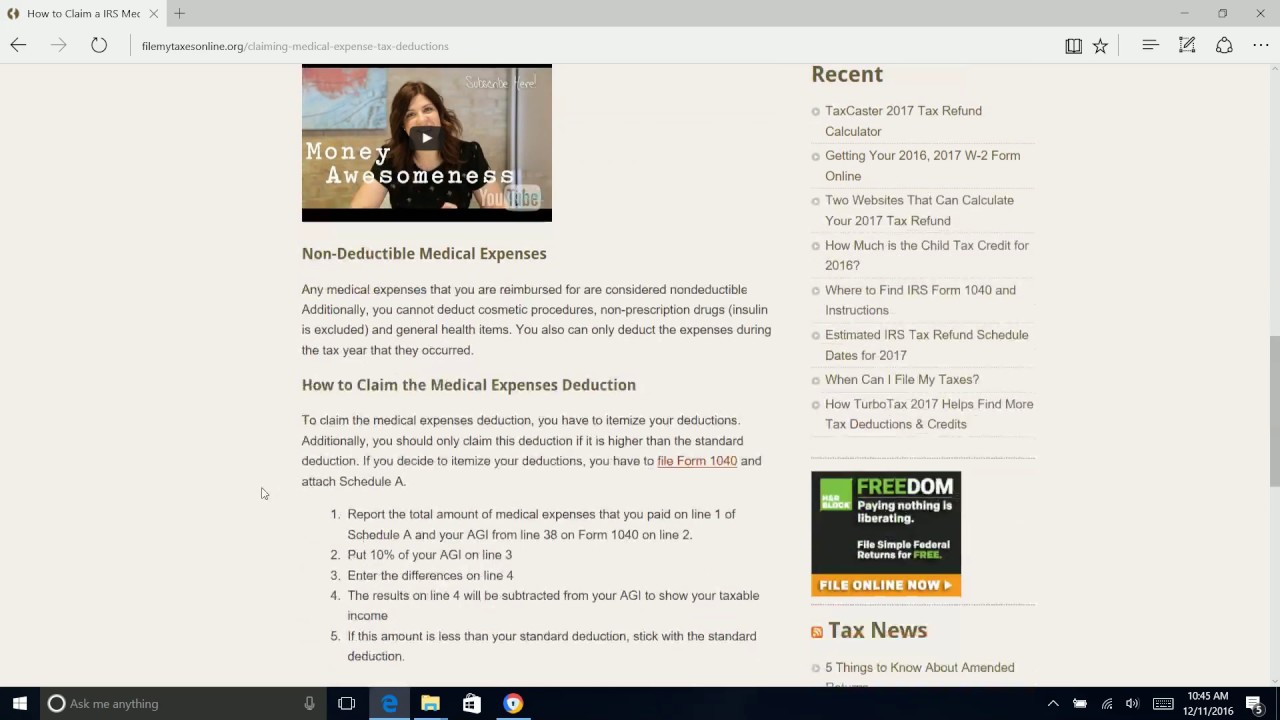The image size is (1280, 720).
Task: Click the Cortana microphone icon
Action: [x=309, y=703]
